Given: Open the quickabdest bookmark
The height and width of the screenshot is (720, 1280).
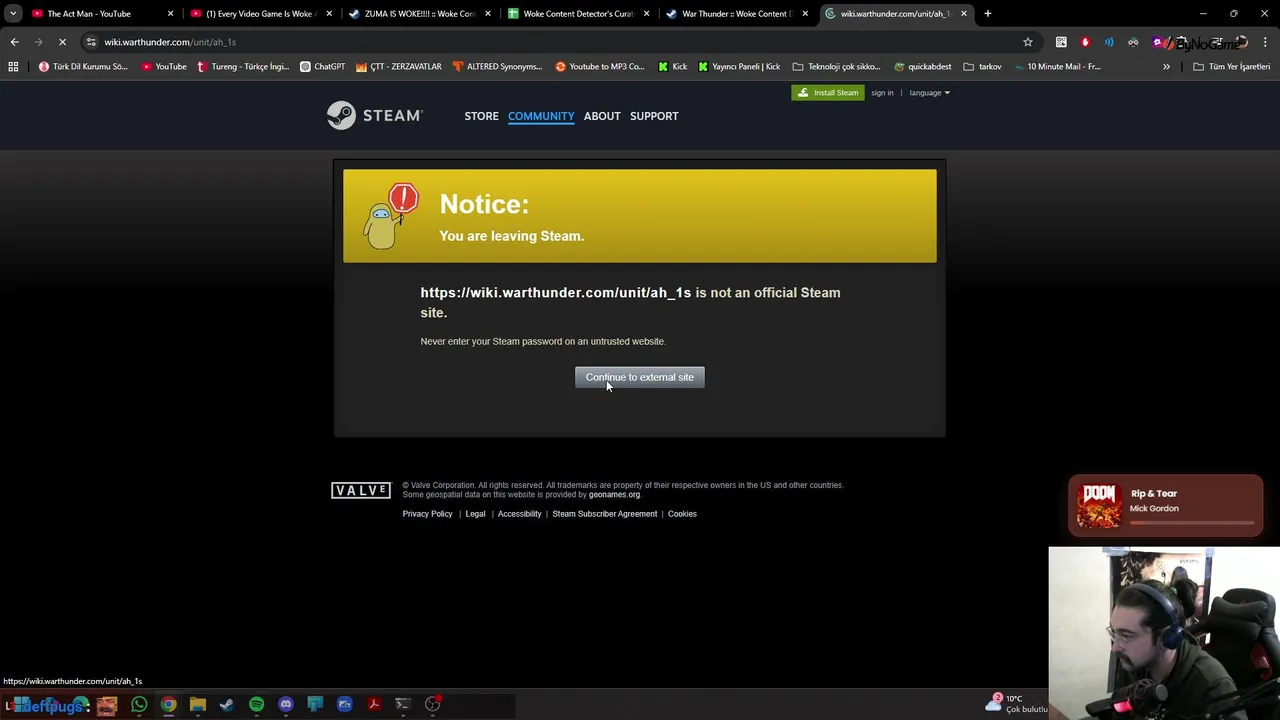Looking at the screenshot, I should 922,67.
